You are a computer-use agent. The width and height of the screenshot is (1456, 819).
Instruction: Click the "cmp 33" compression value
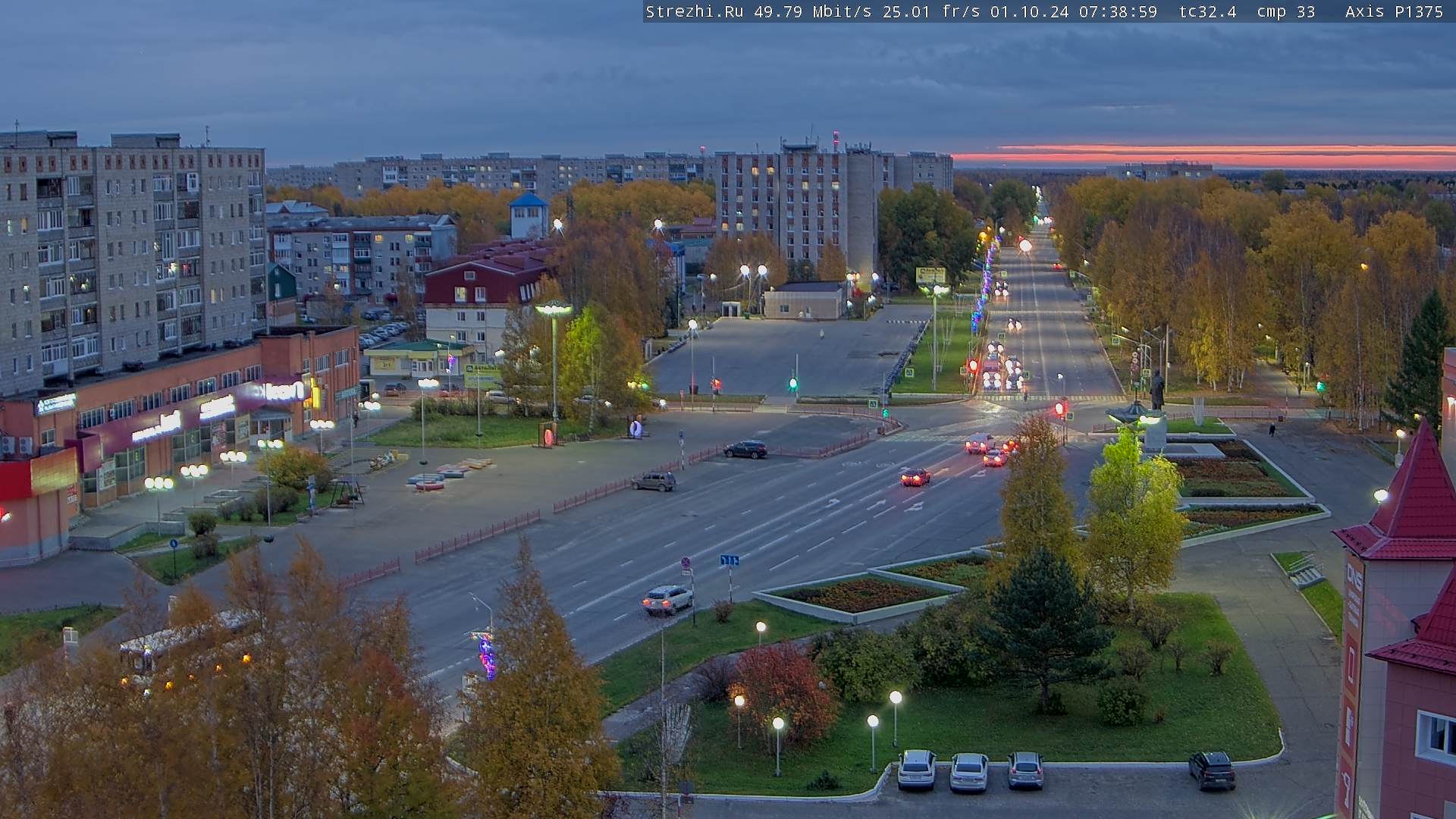pyautogui.click(x=1286, y=11)
